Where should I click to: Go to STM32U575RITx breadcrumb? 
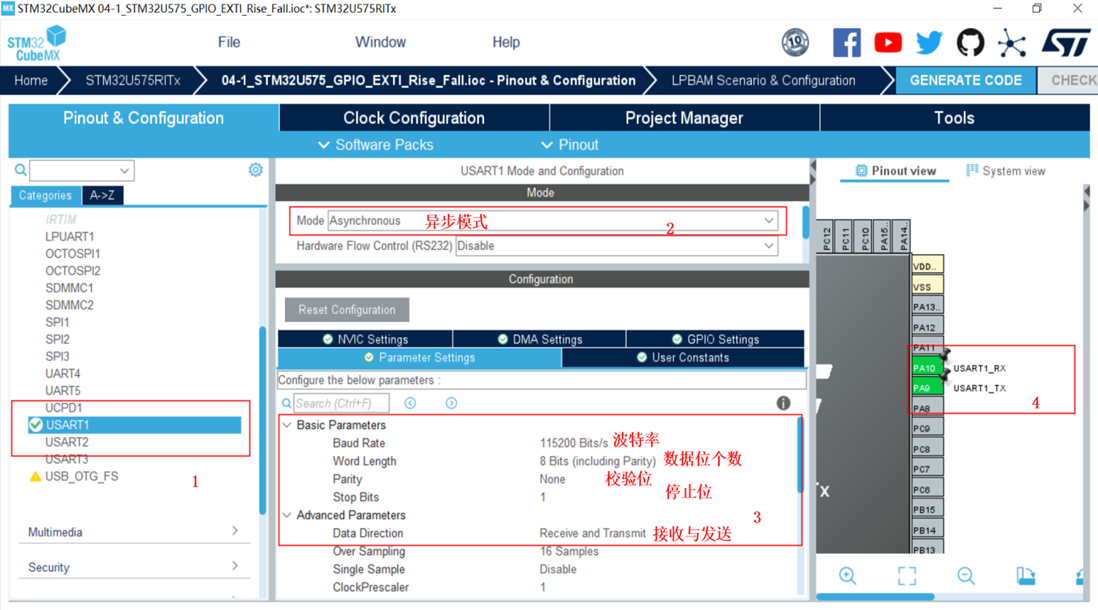pyautogui.click(x=133, y=81)
